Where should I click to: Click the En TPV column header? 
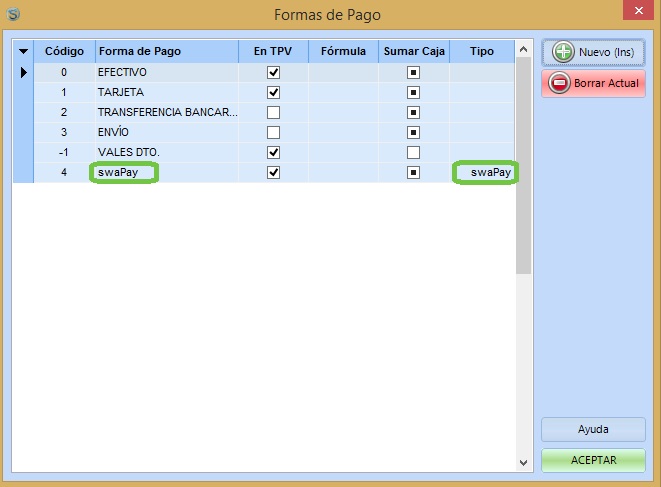[273, 51]
